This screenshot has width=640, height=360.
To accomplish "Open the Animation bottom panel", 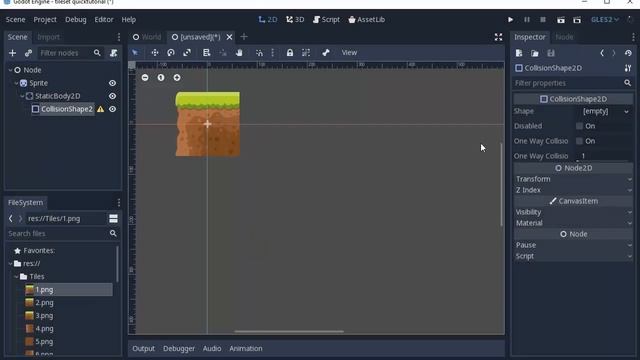I will coord(246,349).
